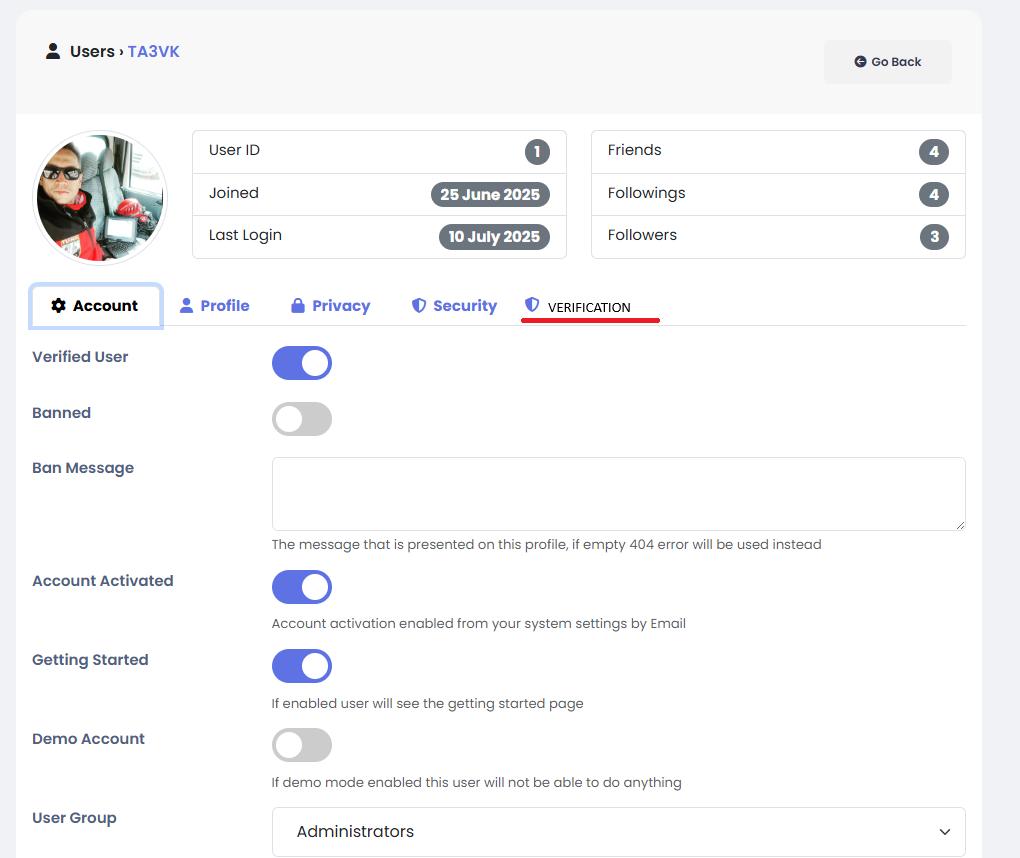
Task: Click the Users breadcrumb link
Action: click(x=92, y=51)
